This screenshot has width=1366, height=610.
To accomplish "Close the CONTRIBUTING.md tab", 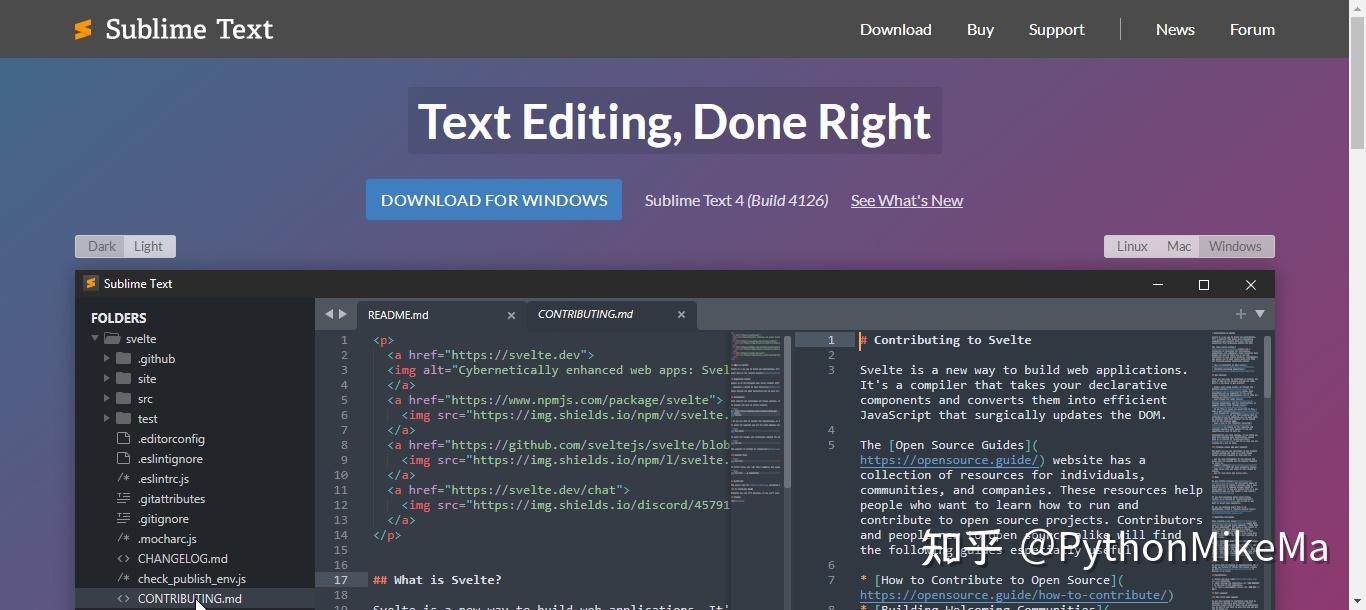I will (681, 315).
